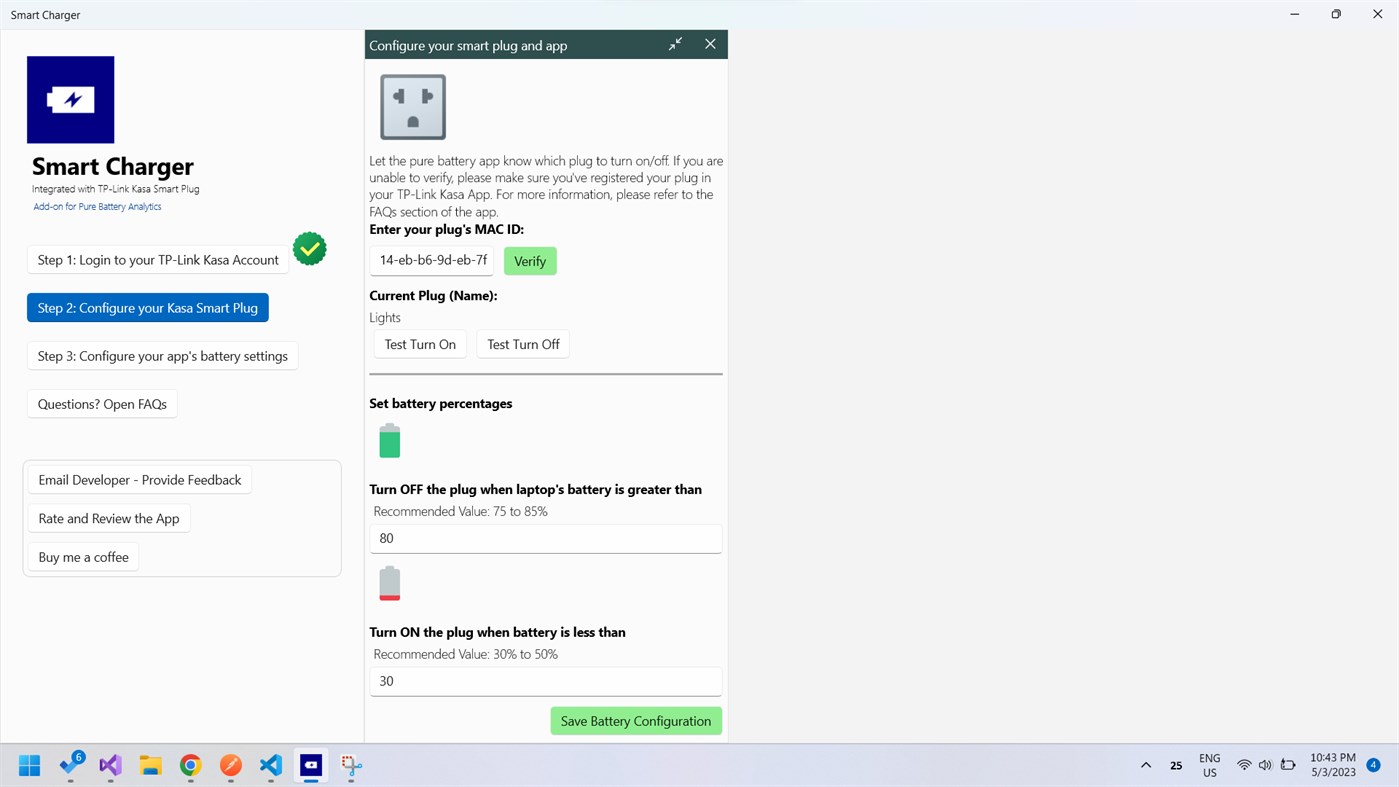
Task: Expand hidden icons chevron in system tray
Action: pyautogui.click(x=1145, y=764)
